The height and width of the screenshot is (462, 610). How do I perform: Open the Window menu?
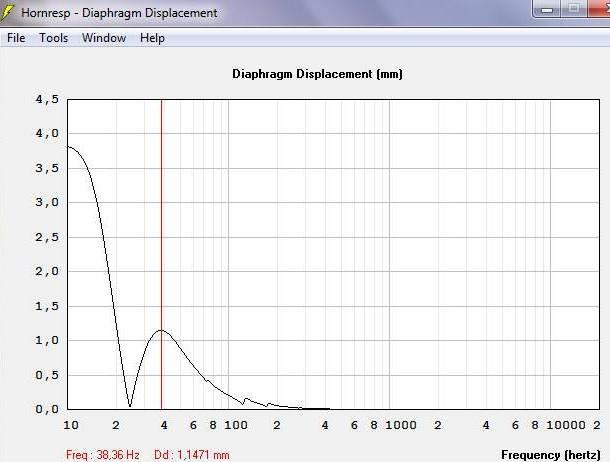pyautogui.click(x=104, y=38)
